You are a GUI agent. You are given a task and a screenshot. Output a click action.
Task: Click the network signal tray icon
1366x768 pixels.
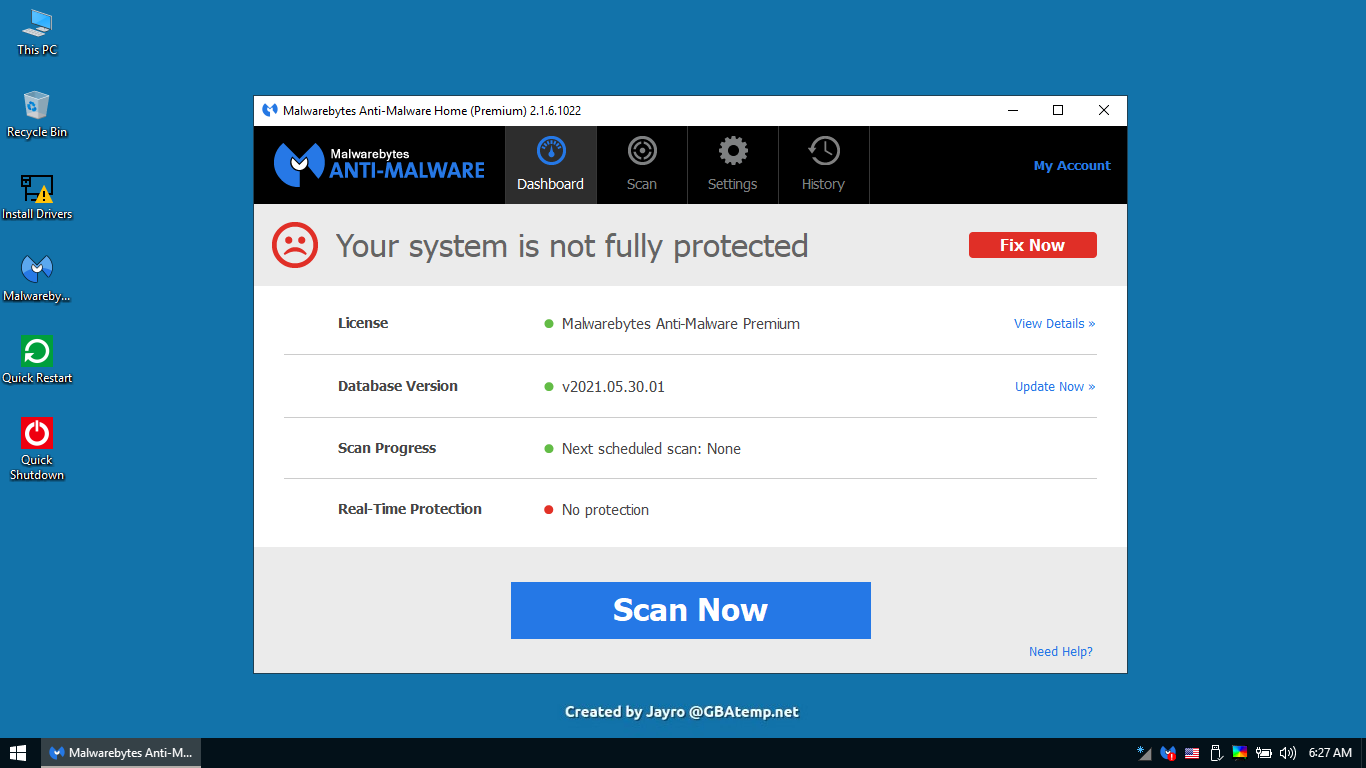pos(1144,753)
